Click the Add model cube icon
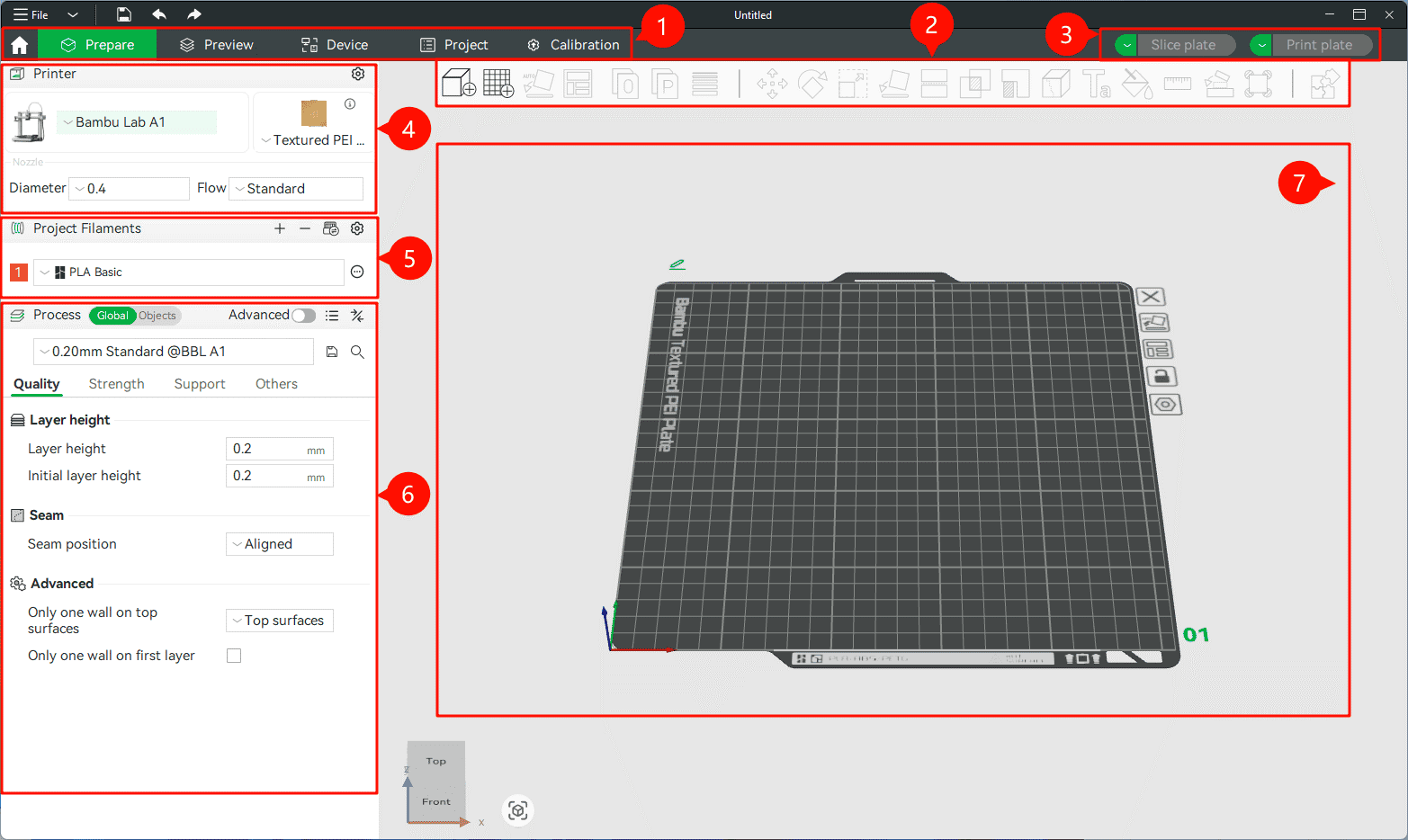The width and height of the screenshot is (1408, 840). pos(459,84)
